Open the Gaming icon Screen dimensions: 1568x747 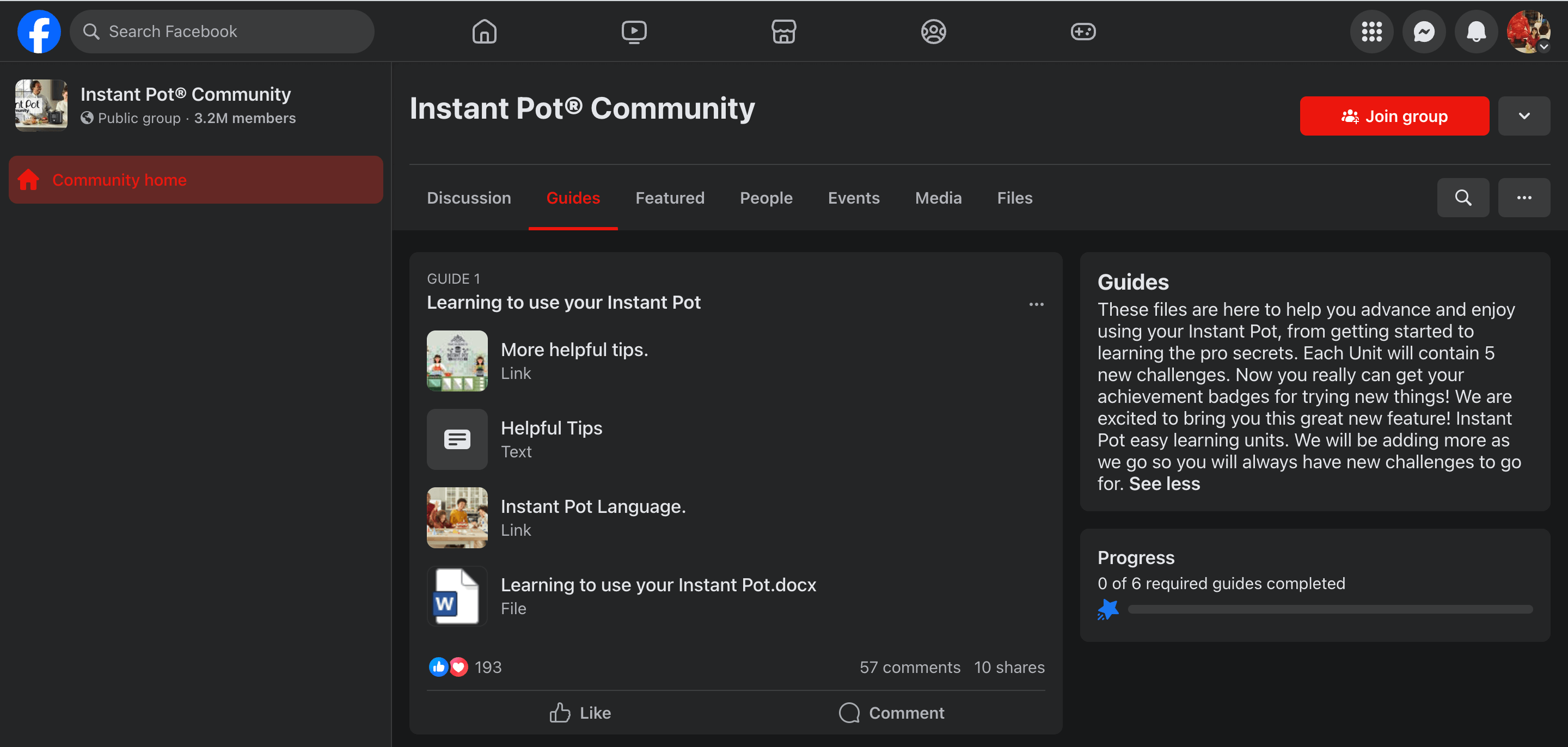[1083, 32]
